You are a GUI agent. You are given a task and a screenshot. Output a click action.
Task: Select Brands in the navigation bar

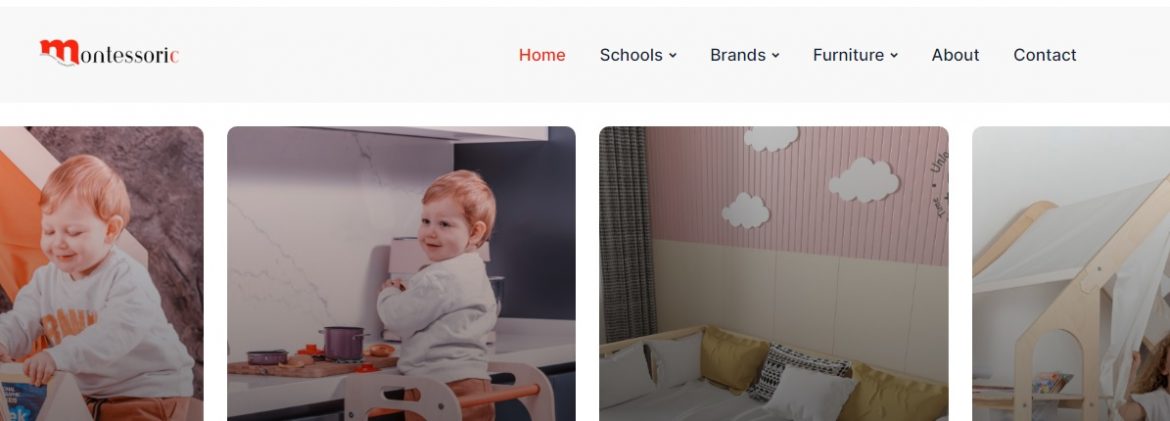pos(738,55)
